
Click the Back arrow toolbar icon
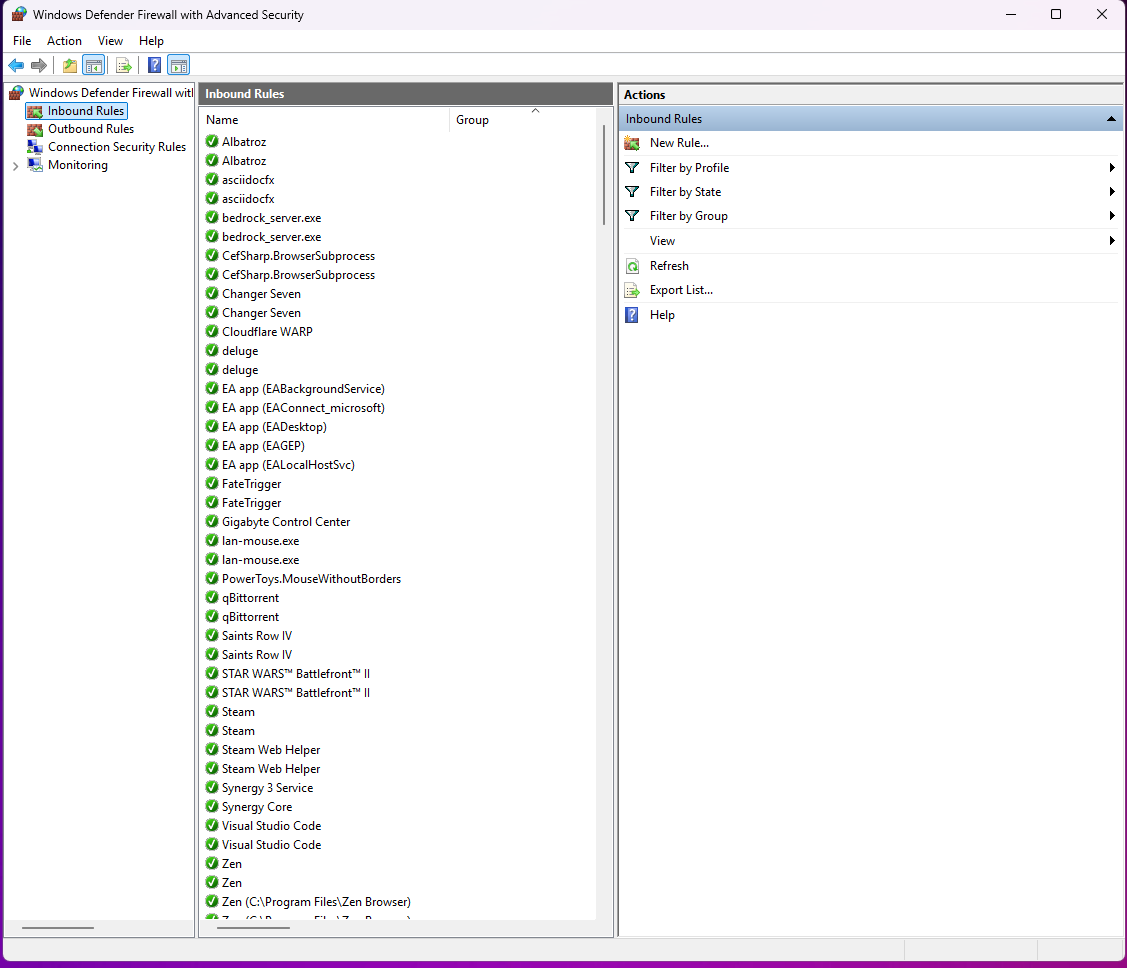[x=16, y=66]
